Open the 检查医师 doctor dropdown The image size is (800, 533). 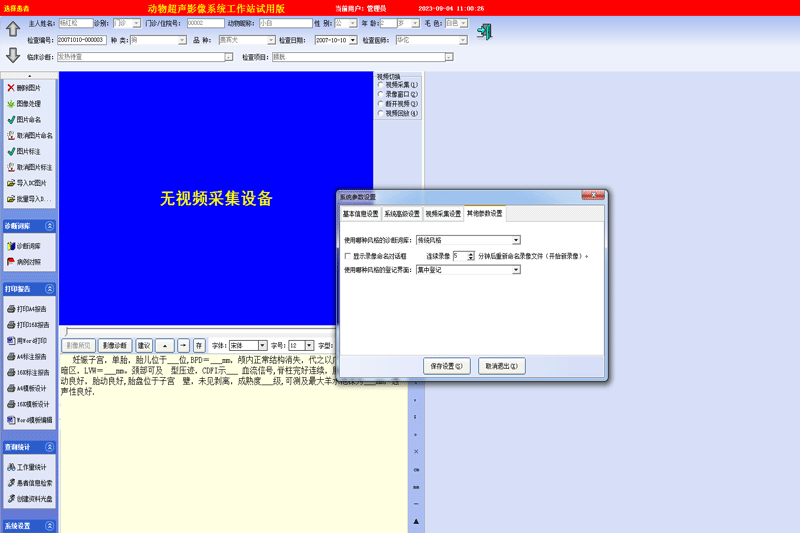tap(462, 40)
